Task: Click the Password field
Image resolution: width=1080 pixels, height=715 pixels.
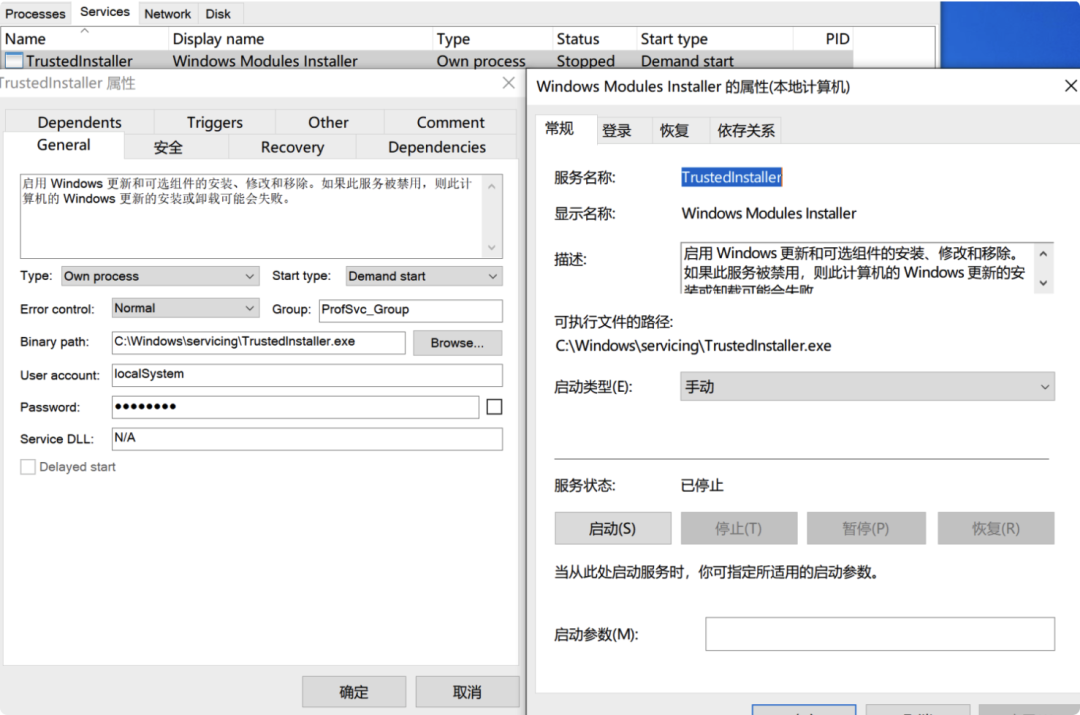Action: pyautogui.click(x=295, y=406)
